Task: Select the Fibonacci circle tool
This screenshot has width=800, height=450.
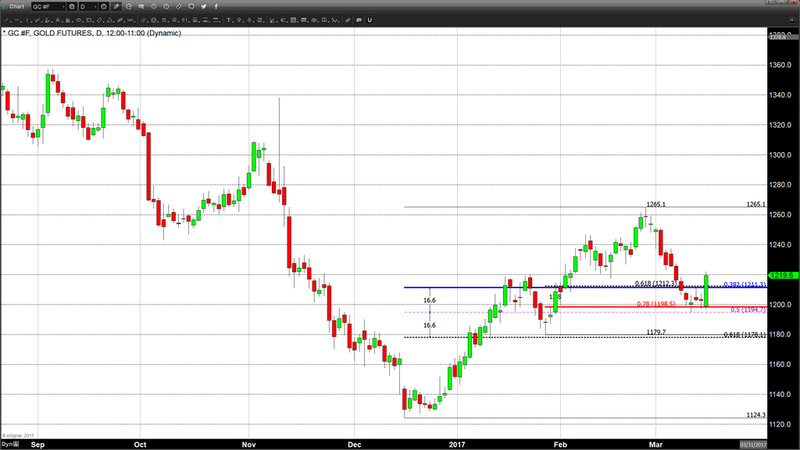Action: (154, 20)
